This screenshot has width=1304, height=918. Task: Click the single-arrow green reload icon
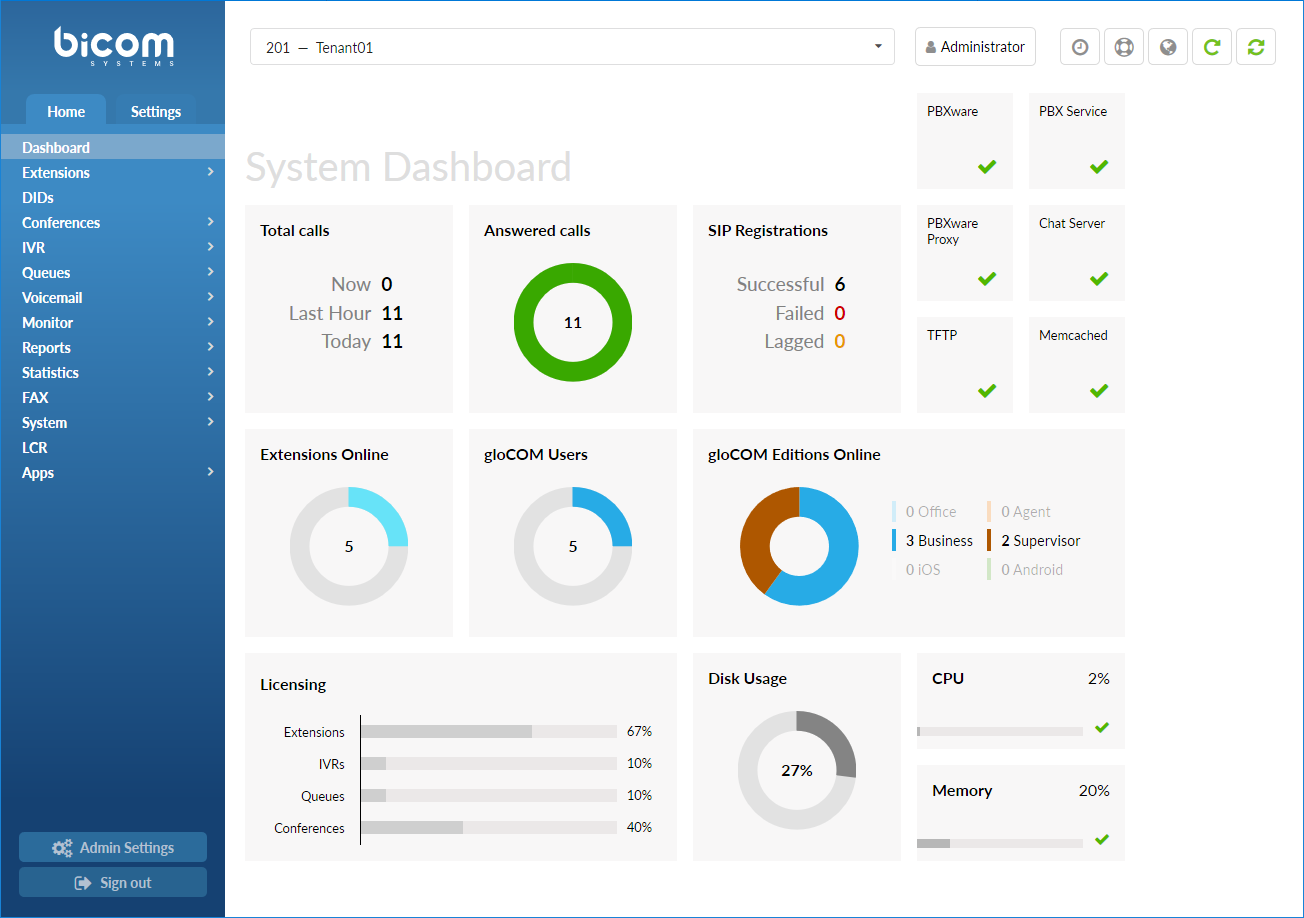click(x=1212, y=47)
